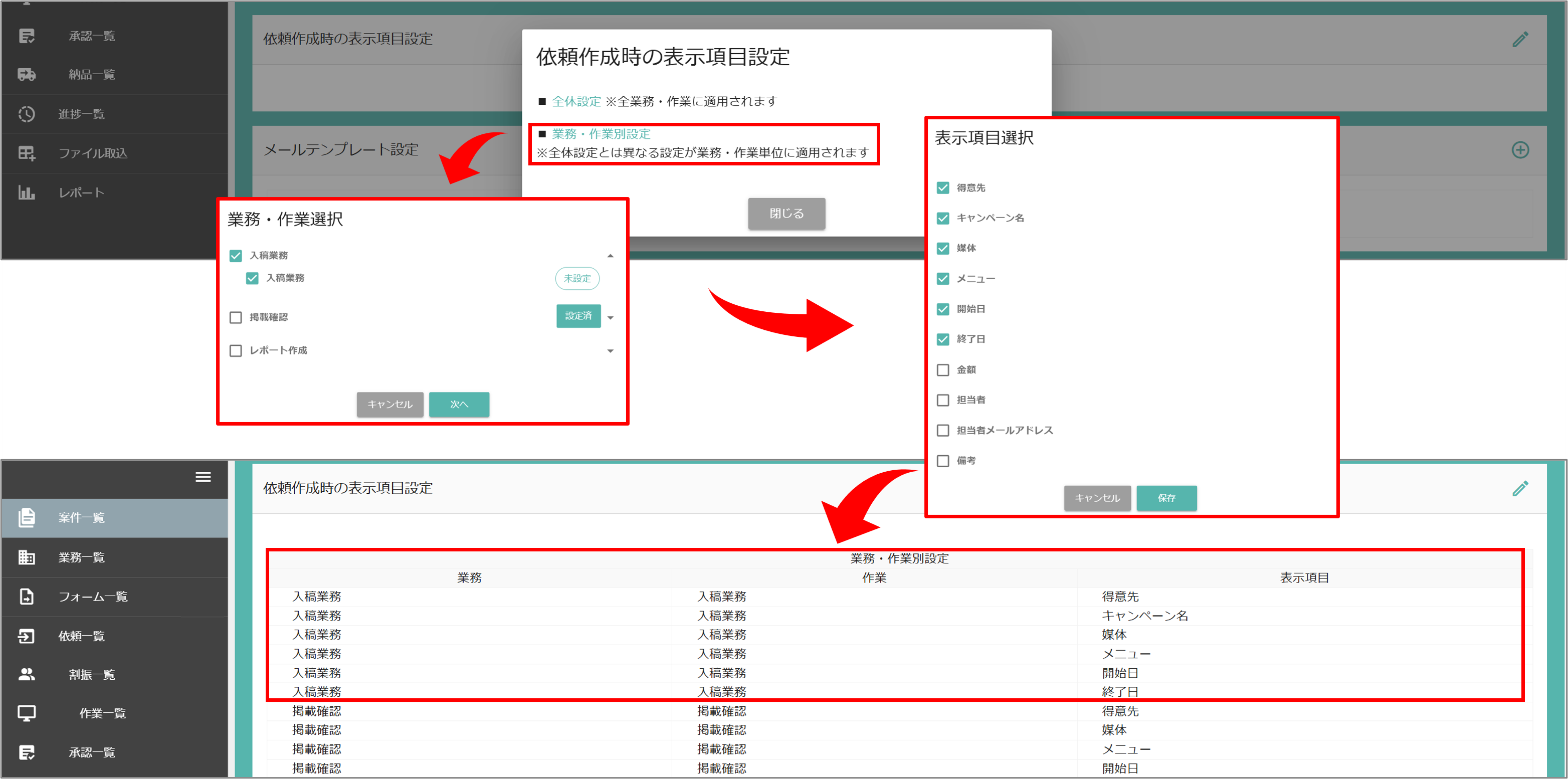The width and height of the screenshot is (1568, 779).
Task: Click the 設定済 status button
Action: click(578, 316)
